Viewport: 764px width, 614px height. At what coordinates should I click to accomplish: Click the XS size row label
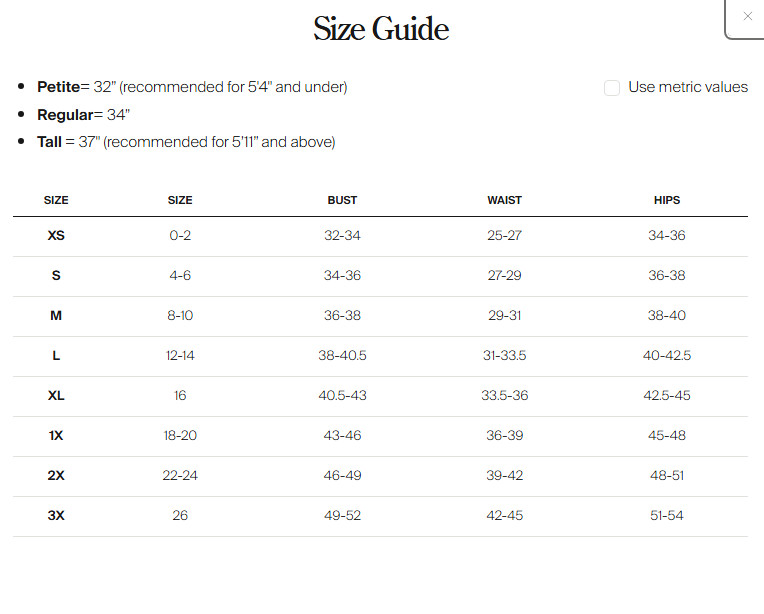[x=56, y=236]
